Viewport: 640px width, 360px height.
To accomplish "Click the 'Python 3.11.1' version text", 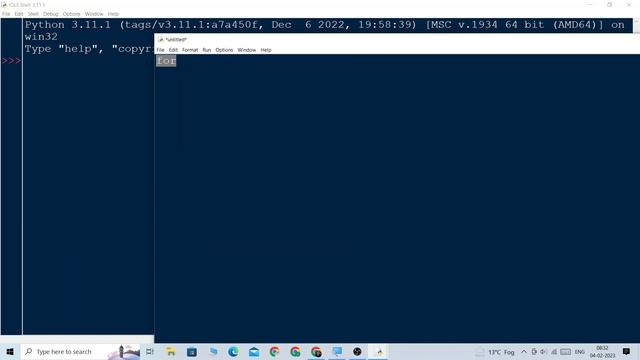I will [x=68, y=25].
